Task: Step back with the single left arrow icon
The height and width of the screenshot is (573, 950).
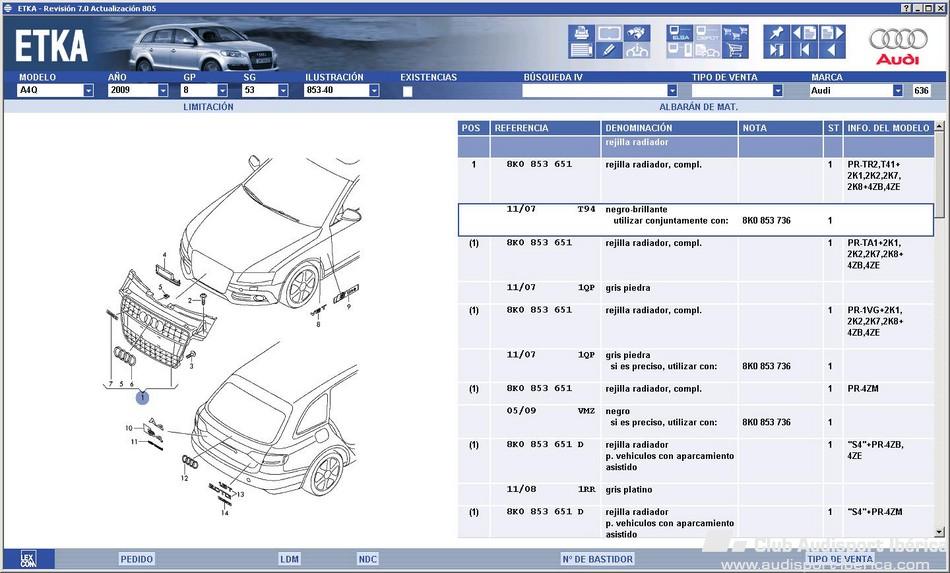Action: [x=832, y=50]
